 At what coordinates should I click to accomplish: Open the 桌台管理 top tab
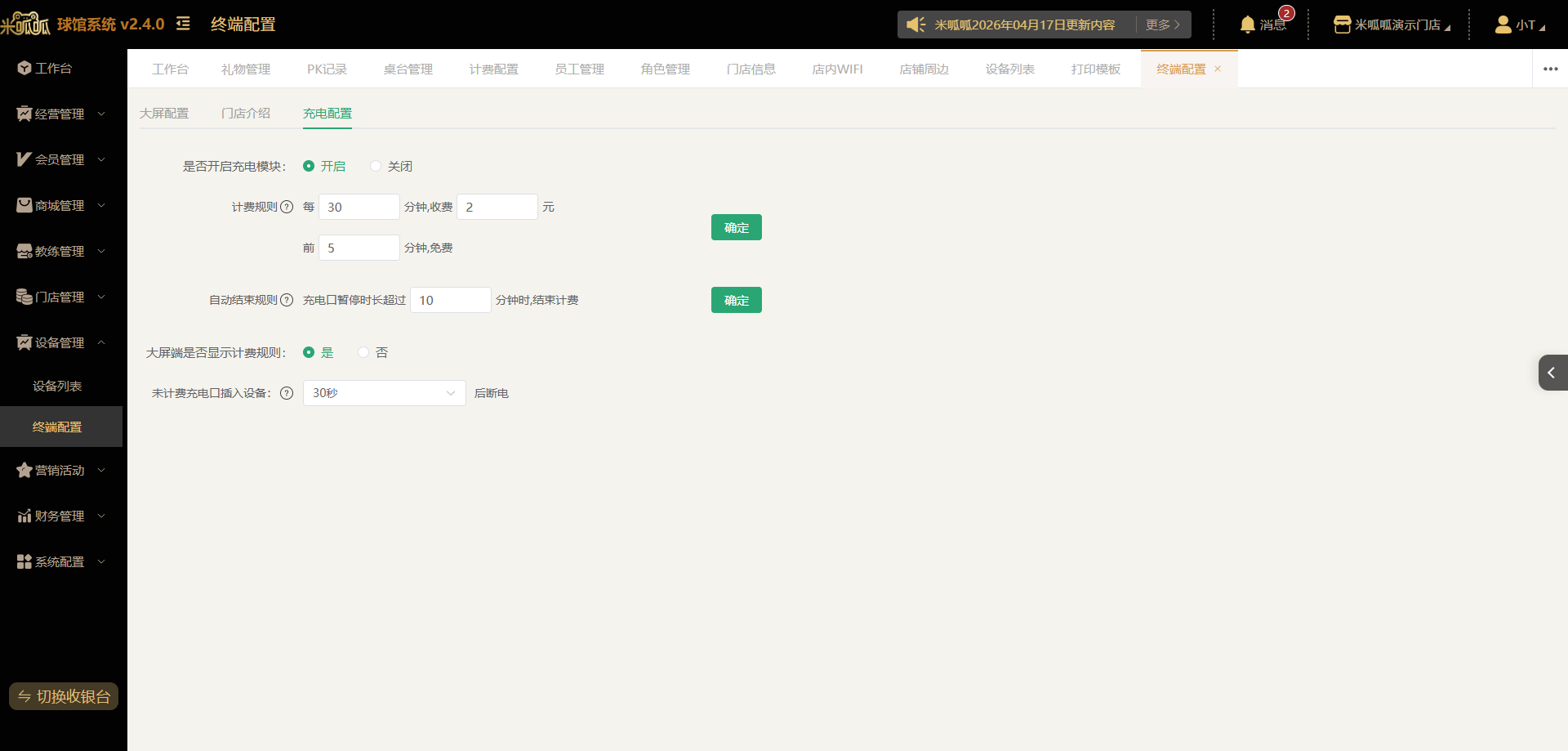[x=408, y=69]
